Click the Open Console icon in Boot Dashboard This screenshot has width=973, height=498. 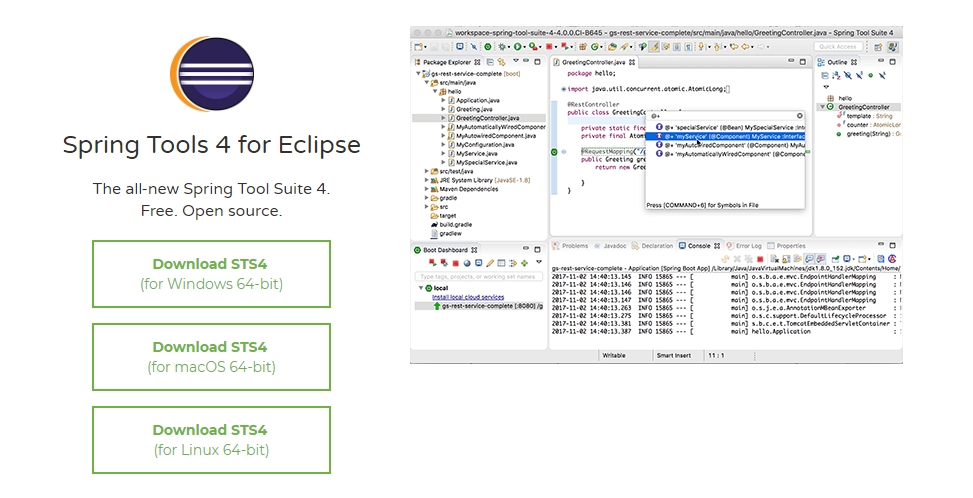pos(478,262)
